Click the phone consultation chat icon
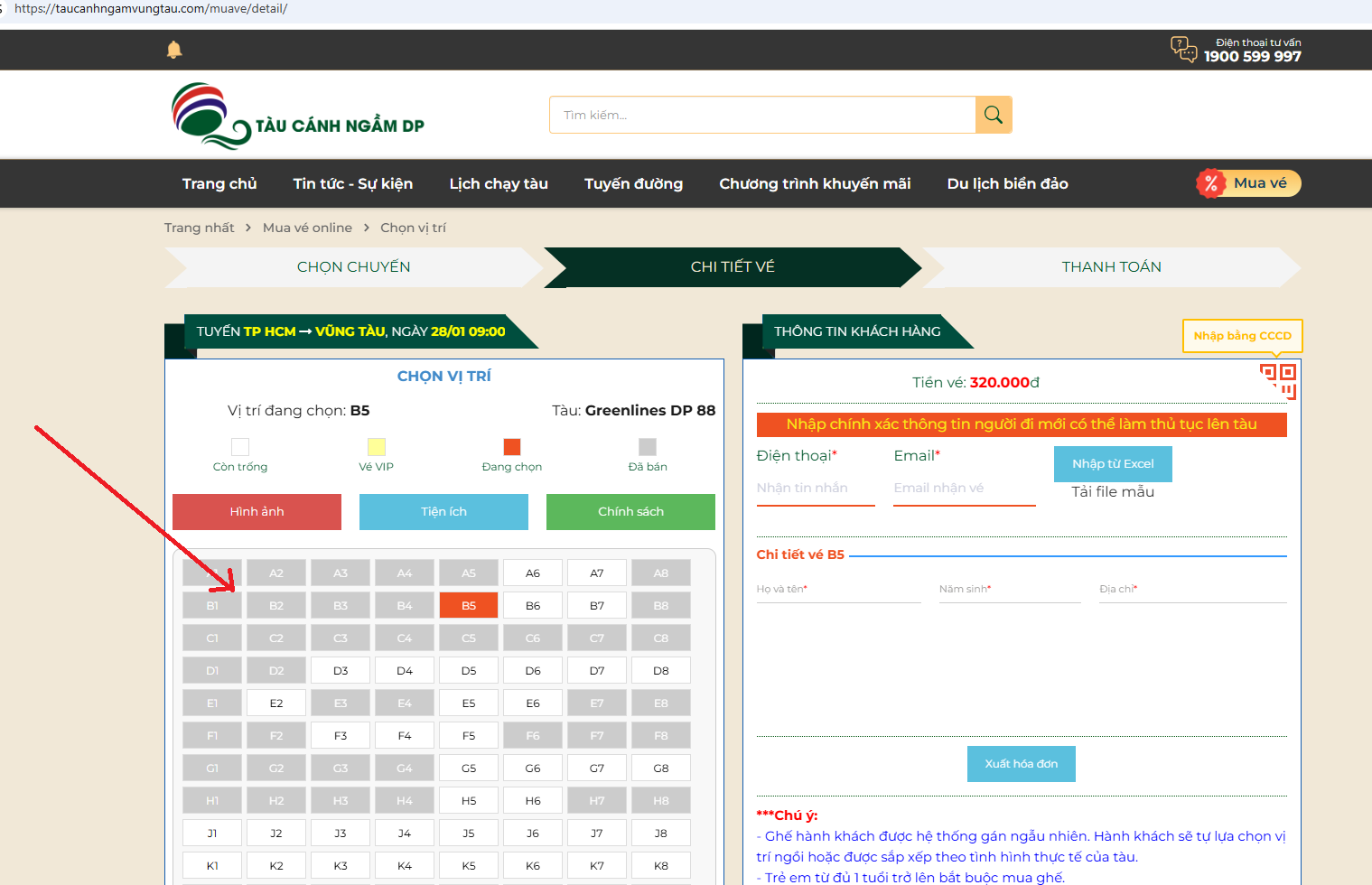The width and height of the screenshot is (1372, 885). (x=1183, y=49)
